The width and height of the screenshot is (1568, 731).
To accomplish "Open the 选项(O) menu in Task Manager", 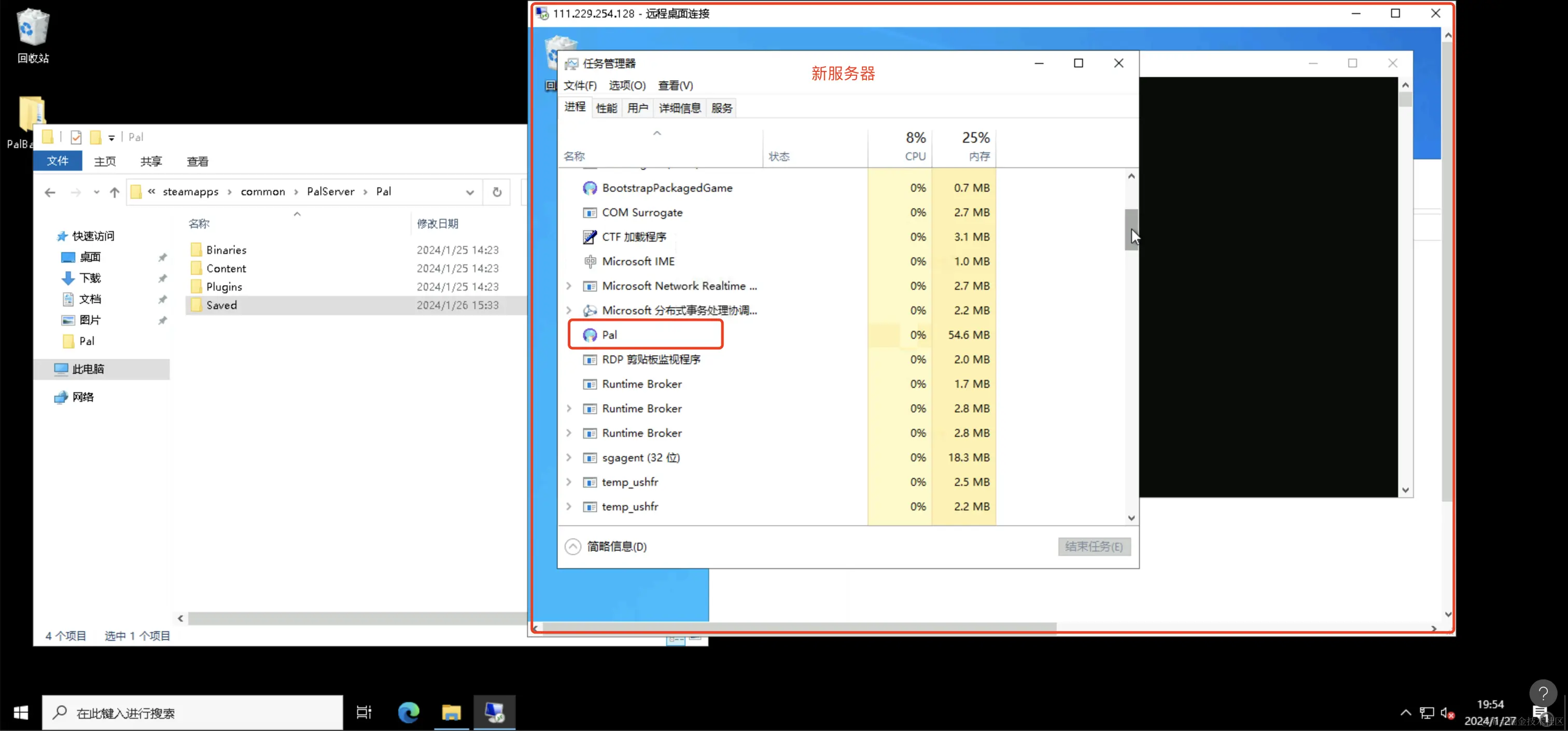I will [x=627, y=86].
